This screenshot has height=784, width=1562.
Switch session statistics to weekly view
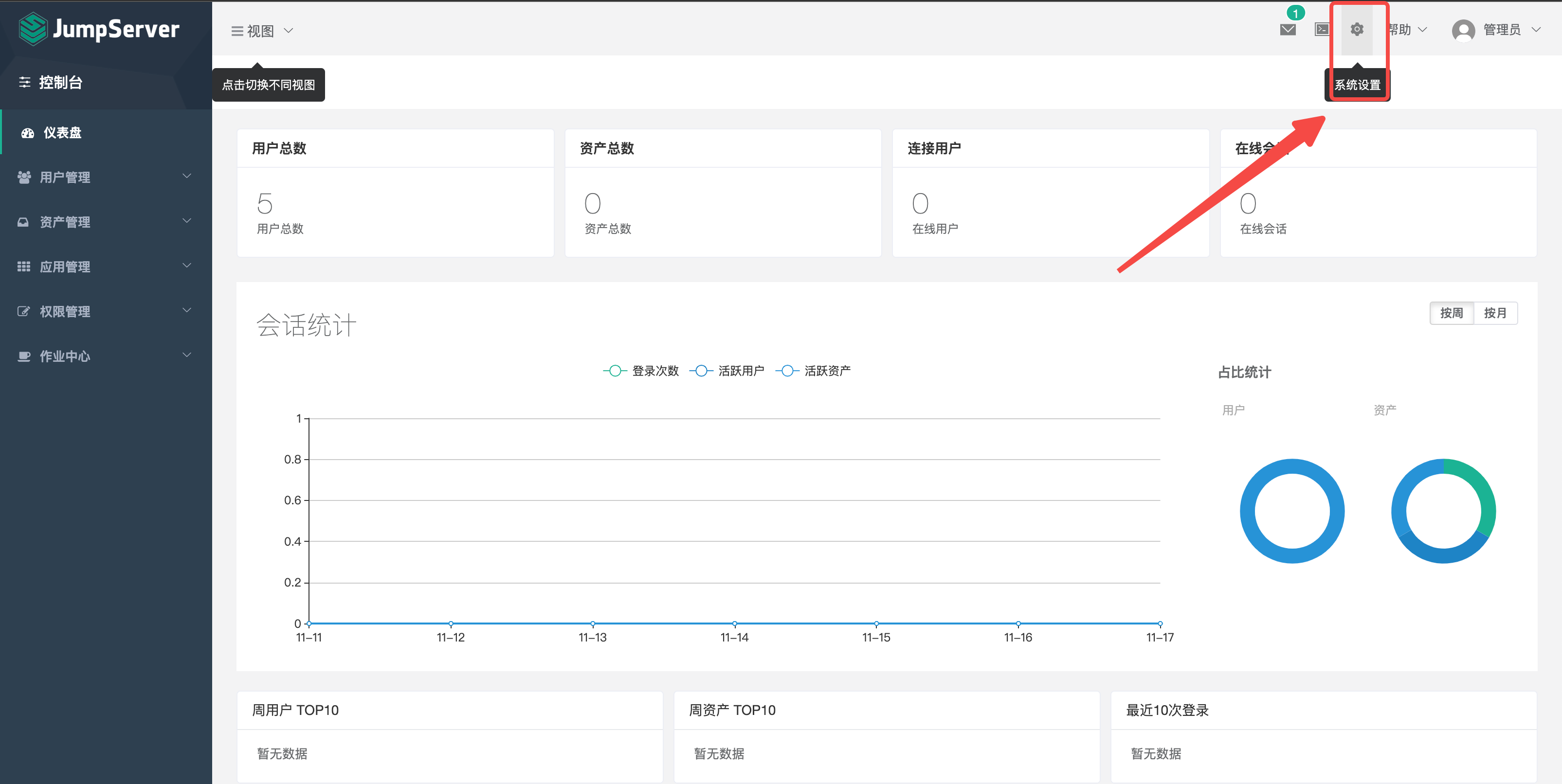1451,313
